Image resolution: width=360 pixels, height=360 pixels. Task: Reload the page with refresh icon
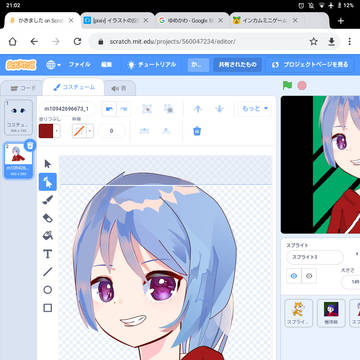click(77, 41)
